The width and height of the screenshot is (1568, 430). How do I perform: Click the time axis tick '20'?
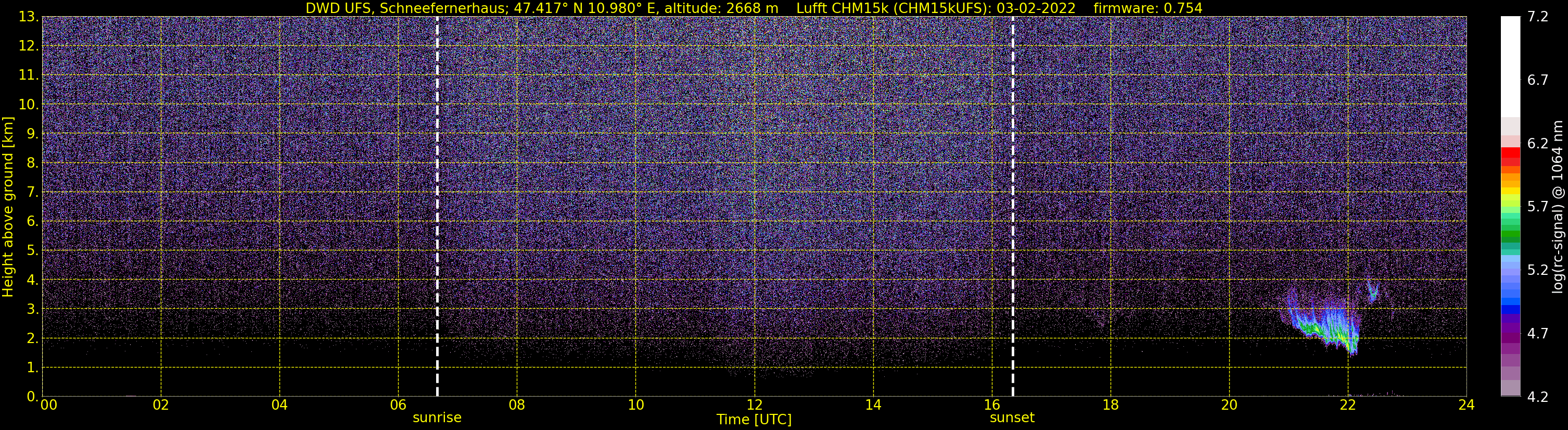(x=1229, y=405)
